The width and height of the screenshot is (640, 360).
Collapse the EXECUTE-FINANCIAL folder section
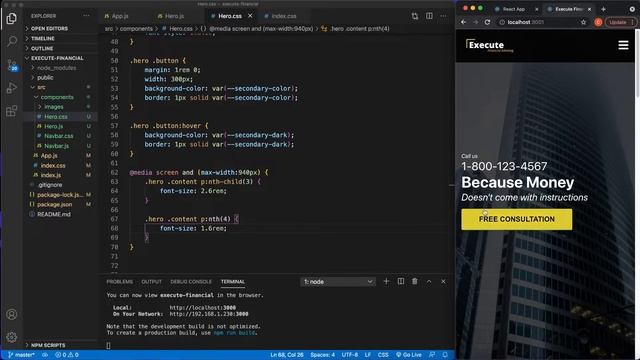(x=57, y=58)
